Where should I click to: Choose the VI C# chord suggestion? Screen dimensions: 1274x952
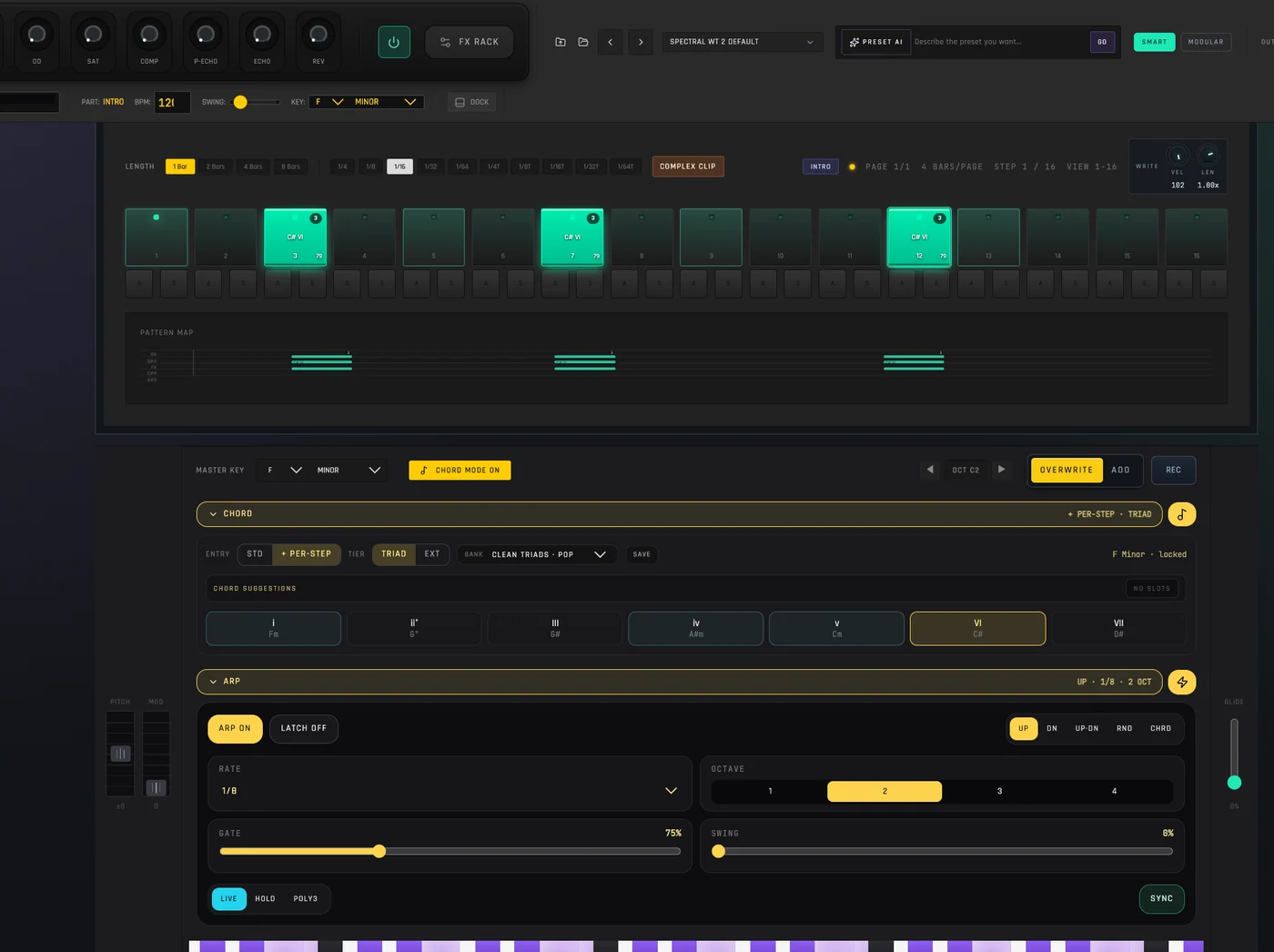click(977, 629)
